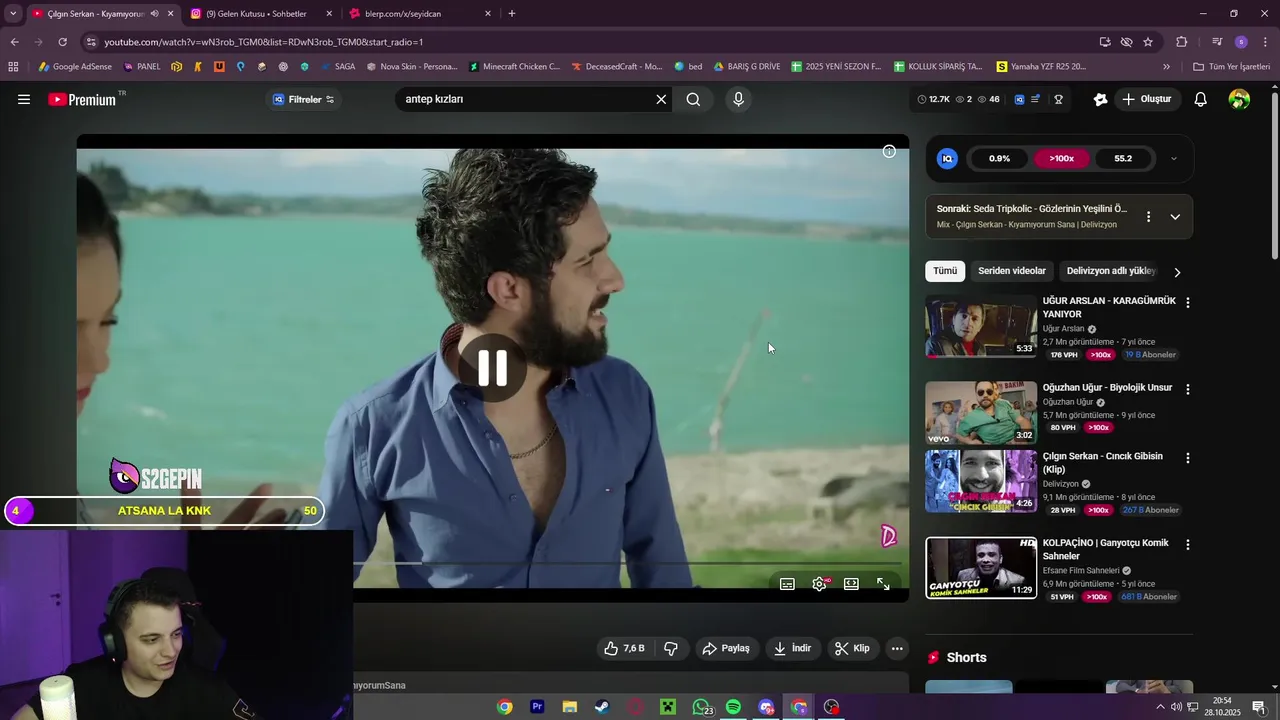Open Minecraft Chicken bookmark
Image resolution: width=1280 pixels, height=720 pixels.
pos(513,67)
